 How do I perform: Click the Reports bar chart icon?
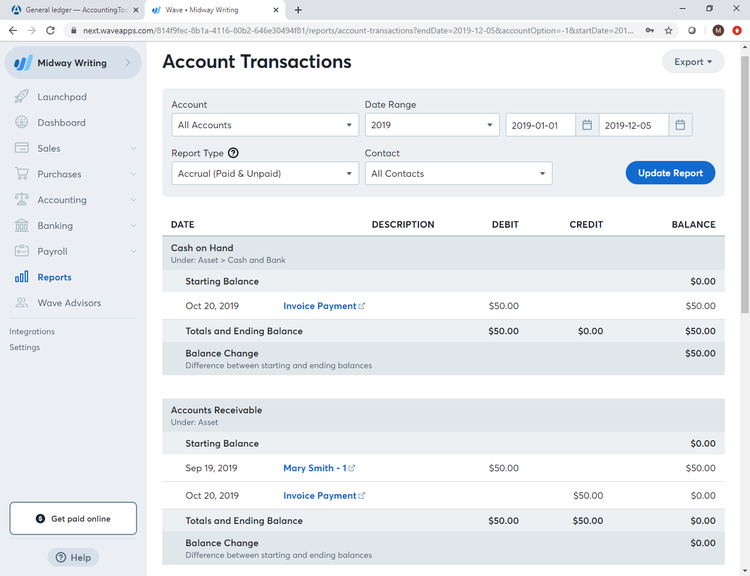coord(22,277)
